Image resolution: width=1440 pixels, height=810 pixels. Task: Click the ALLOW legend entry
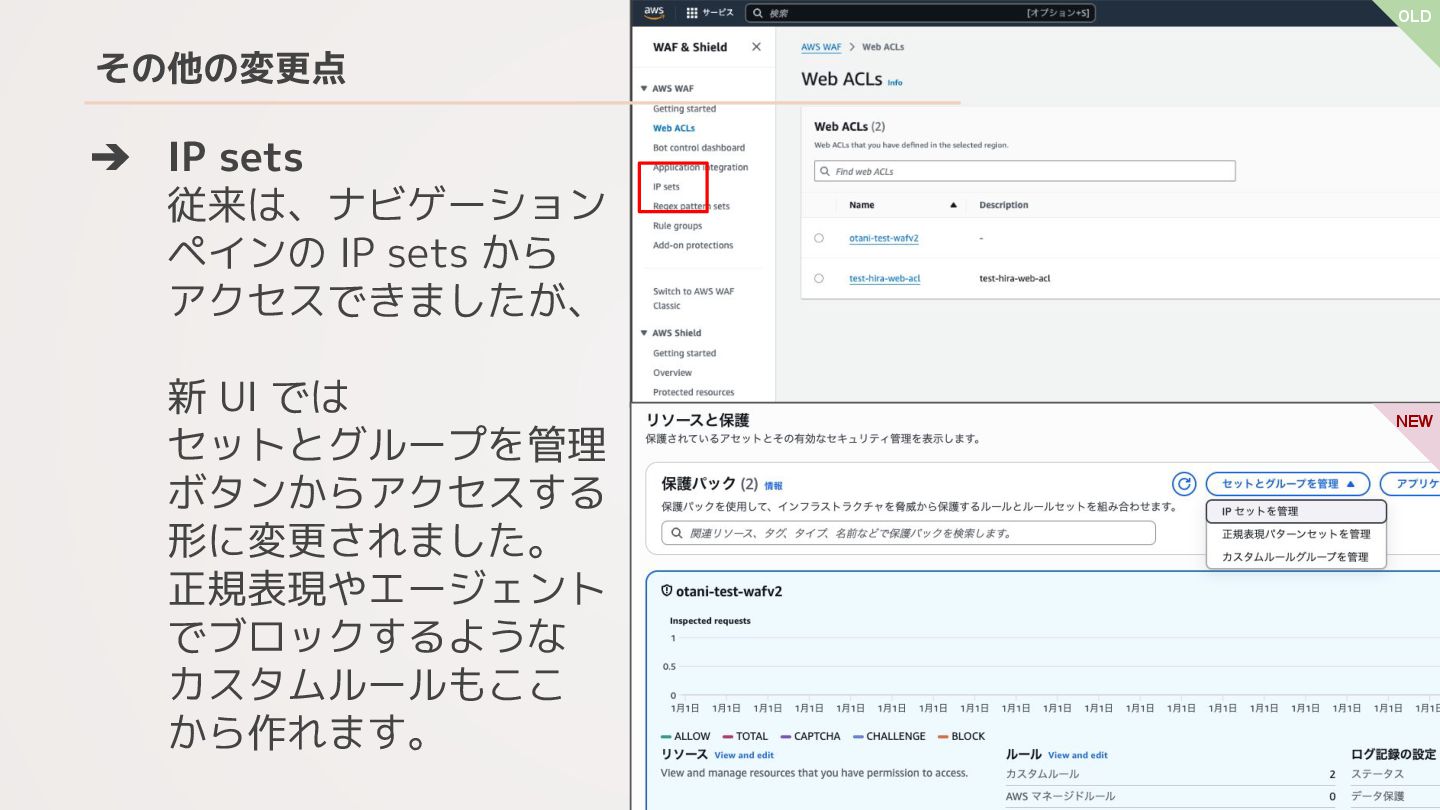(685, 736)
